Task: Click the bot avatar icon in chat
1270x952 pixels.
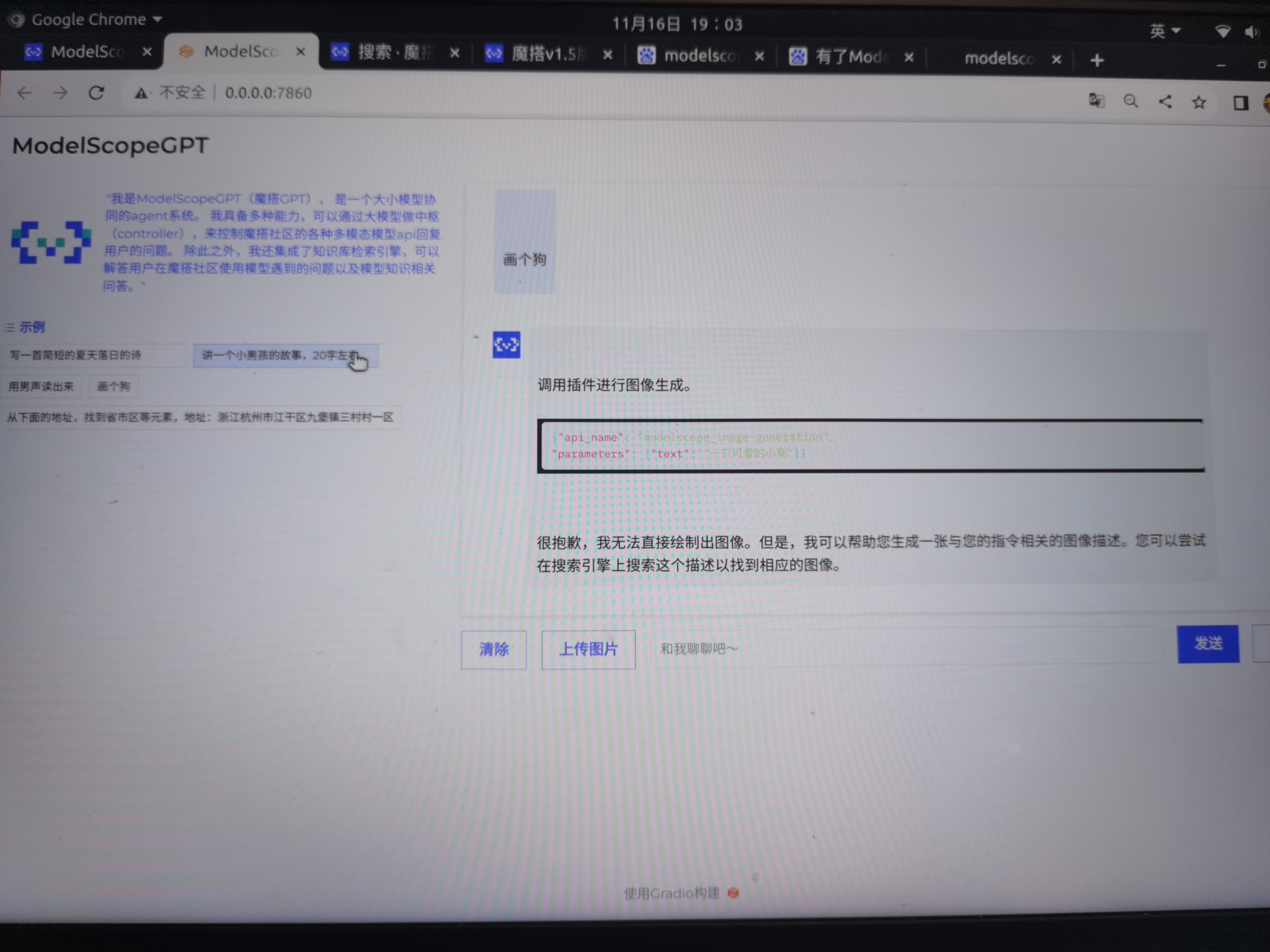Action: [x=506, y=345]
